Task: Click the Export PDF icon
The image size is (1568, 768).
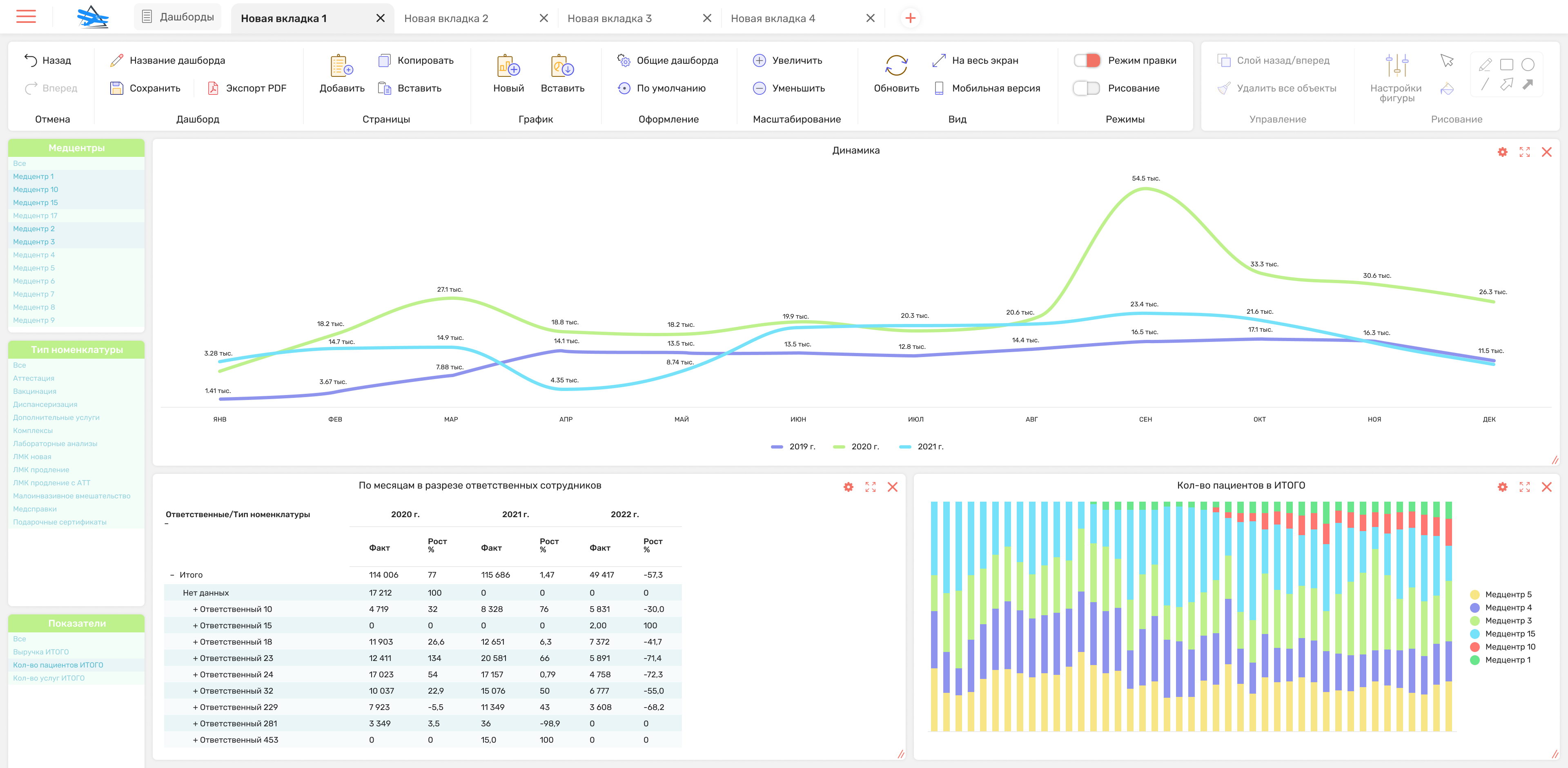Action: coord(213,88)
